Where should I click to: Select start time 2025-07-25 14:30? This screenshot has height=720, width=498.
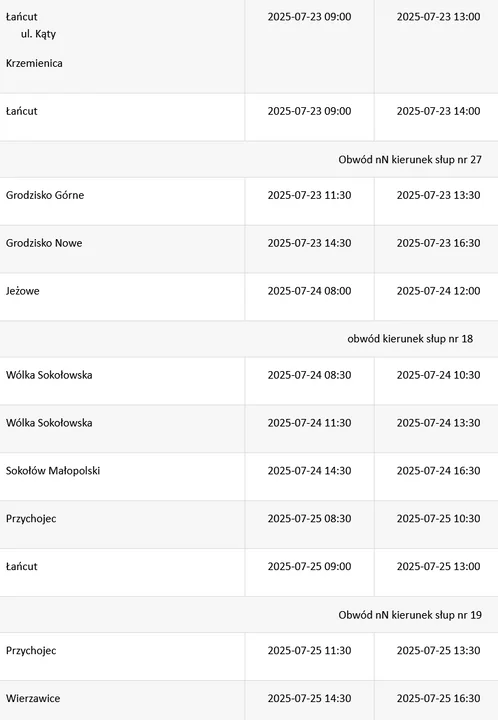(309, 698)
